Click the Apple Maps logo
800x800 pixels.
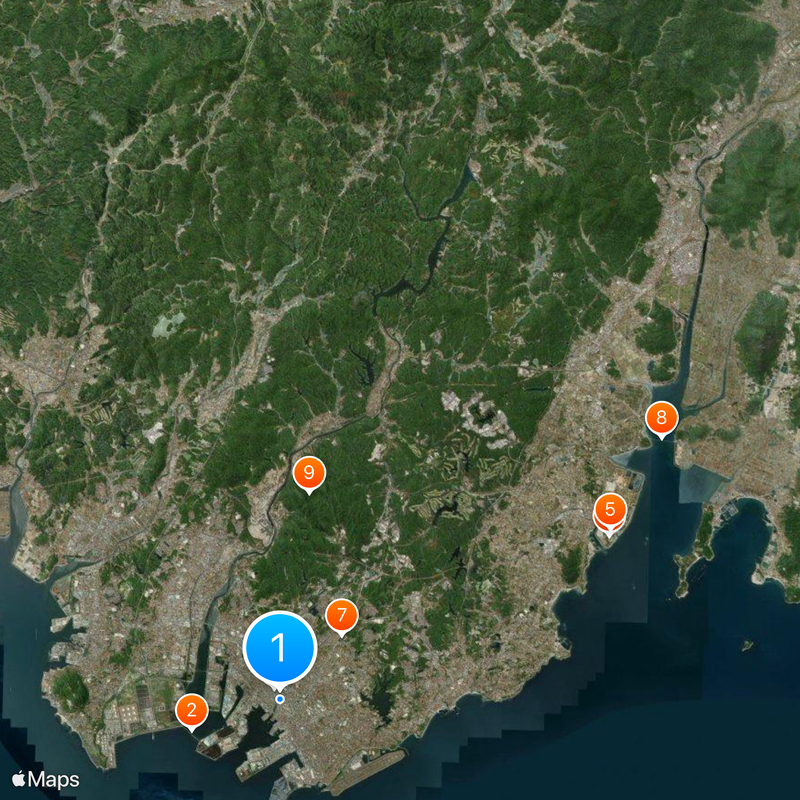46,780
